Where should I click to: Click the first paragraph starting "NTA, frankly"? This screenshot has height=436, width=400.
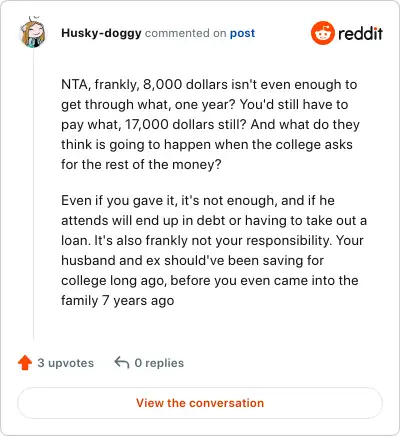click(x=210, y=124)
